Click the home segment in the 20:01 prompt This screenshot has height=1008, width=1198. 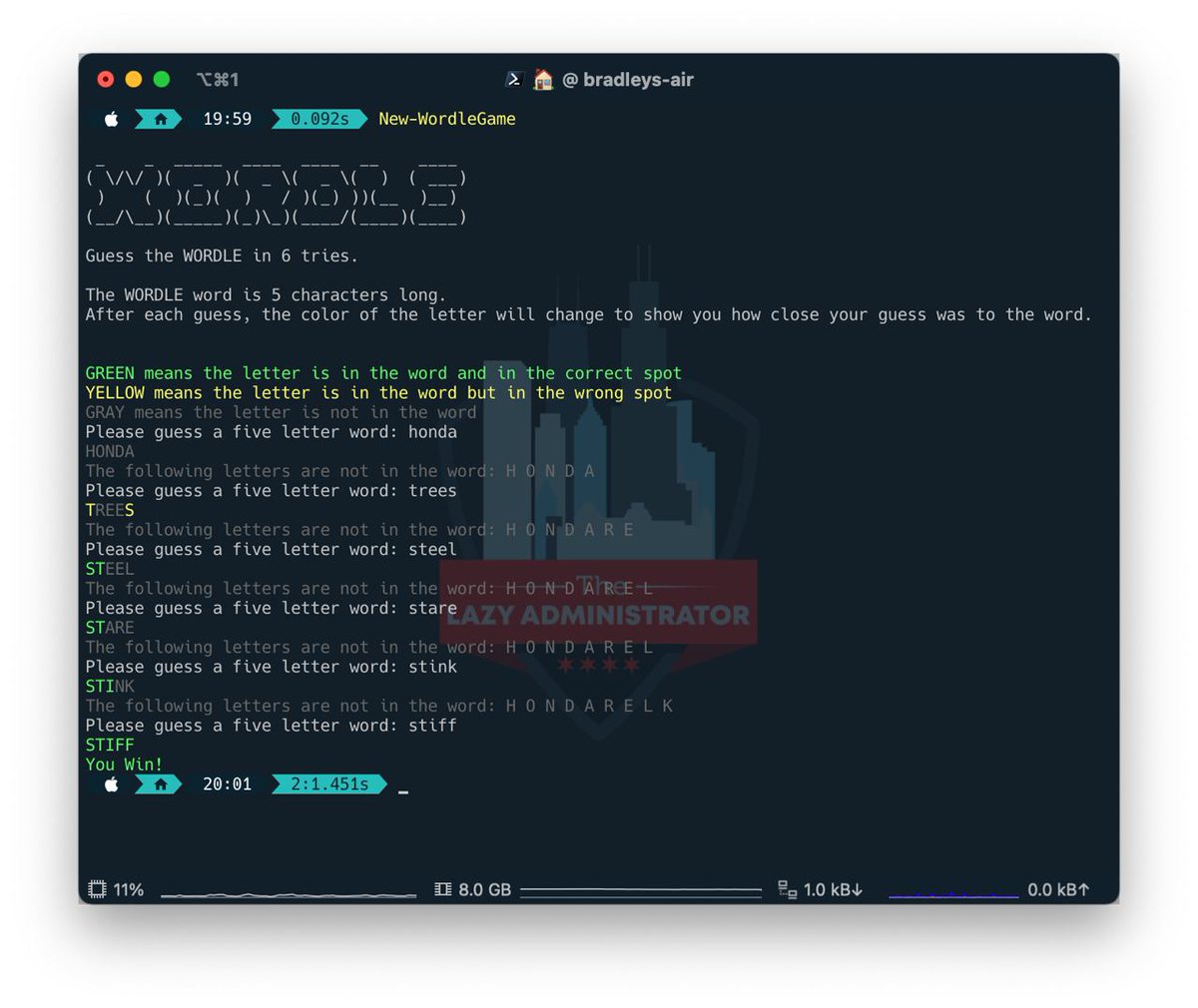tap(160, 784)
